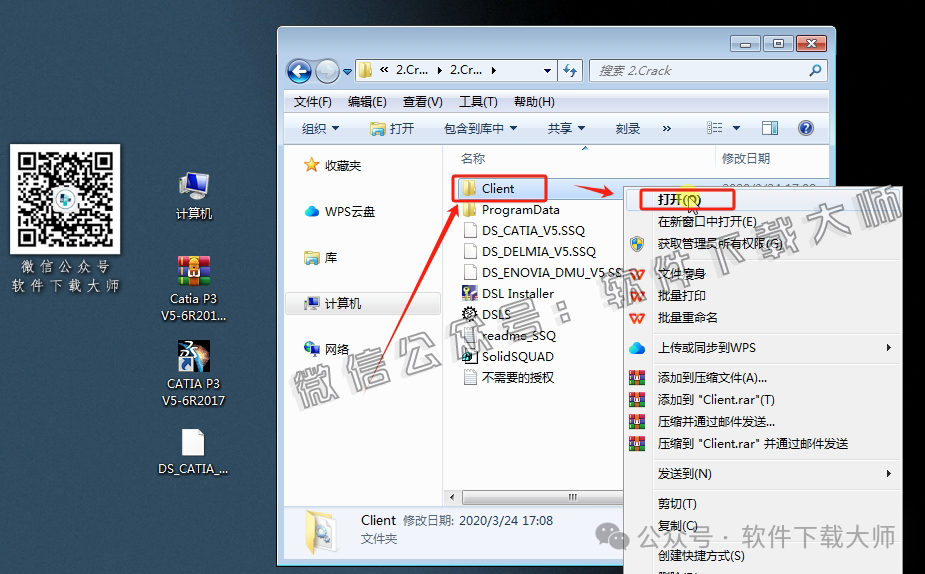Click the 打开 toolbar button

[392, 129]
